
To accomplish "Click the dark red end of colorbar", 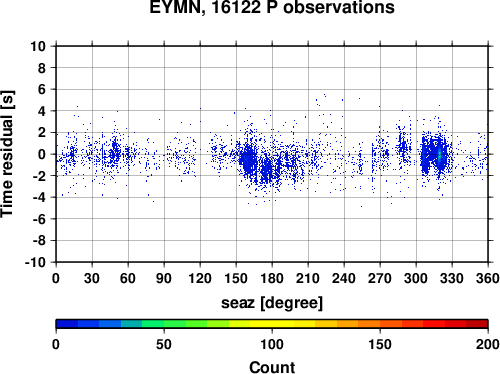I will 477,323.
